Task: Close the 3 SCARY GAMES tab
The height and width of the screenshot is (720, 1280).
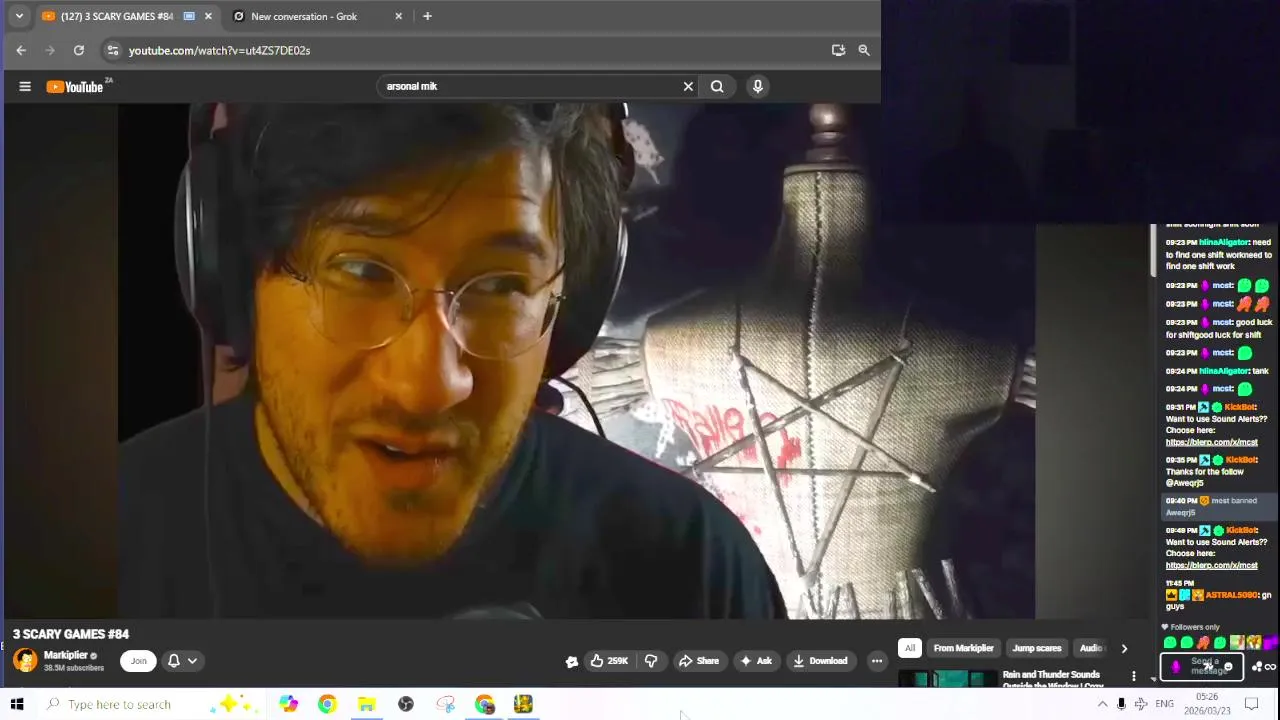Action: coord(208,16)
